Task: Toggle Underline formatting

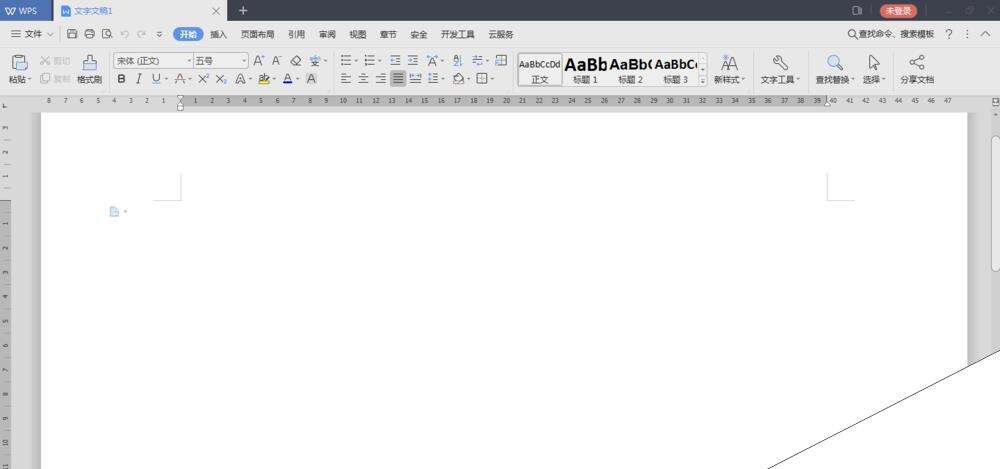Action: click(156, 79)
